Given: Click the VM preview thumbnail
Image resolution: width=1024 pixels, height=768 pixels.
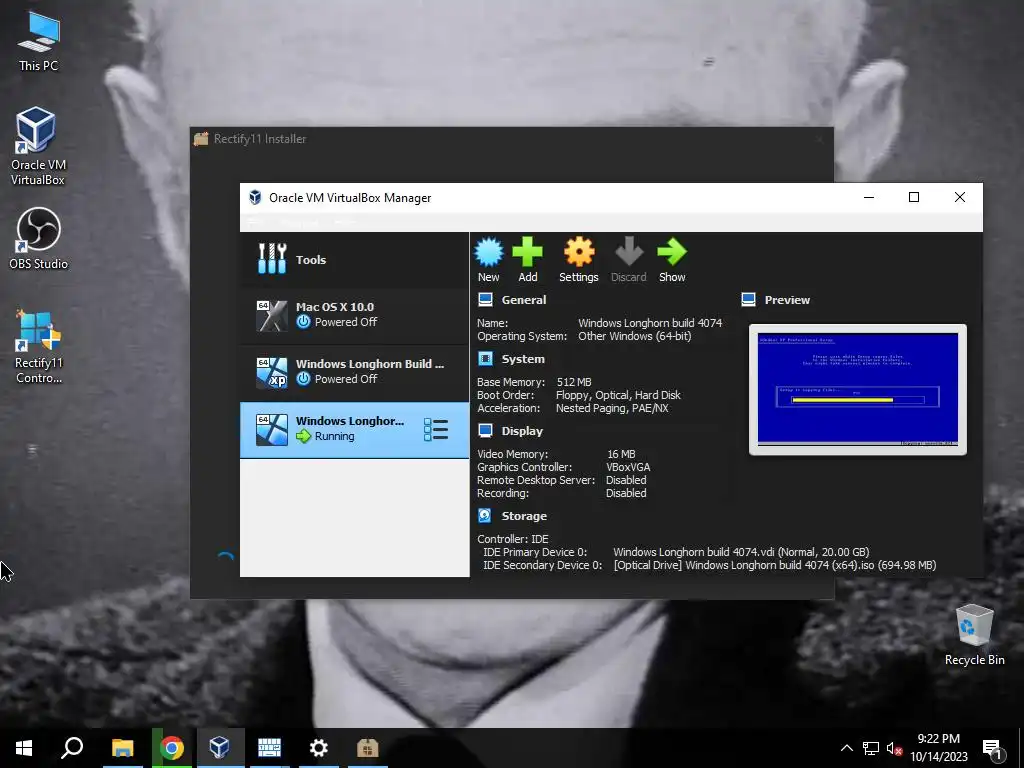Looking at the screenshot, I should tap(857, 389).
